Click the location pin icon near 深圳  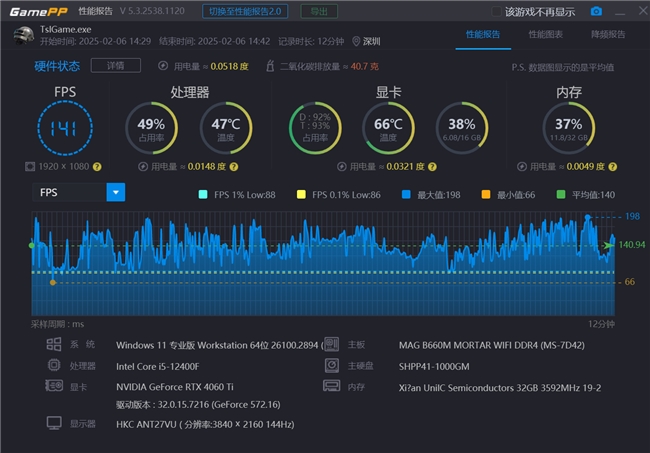click(x=356, y=41)
